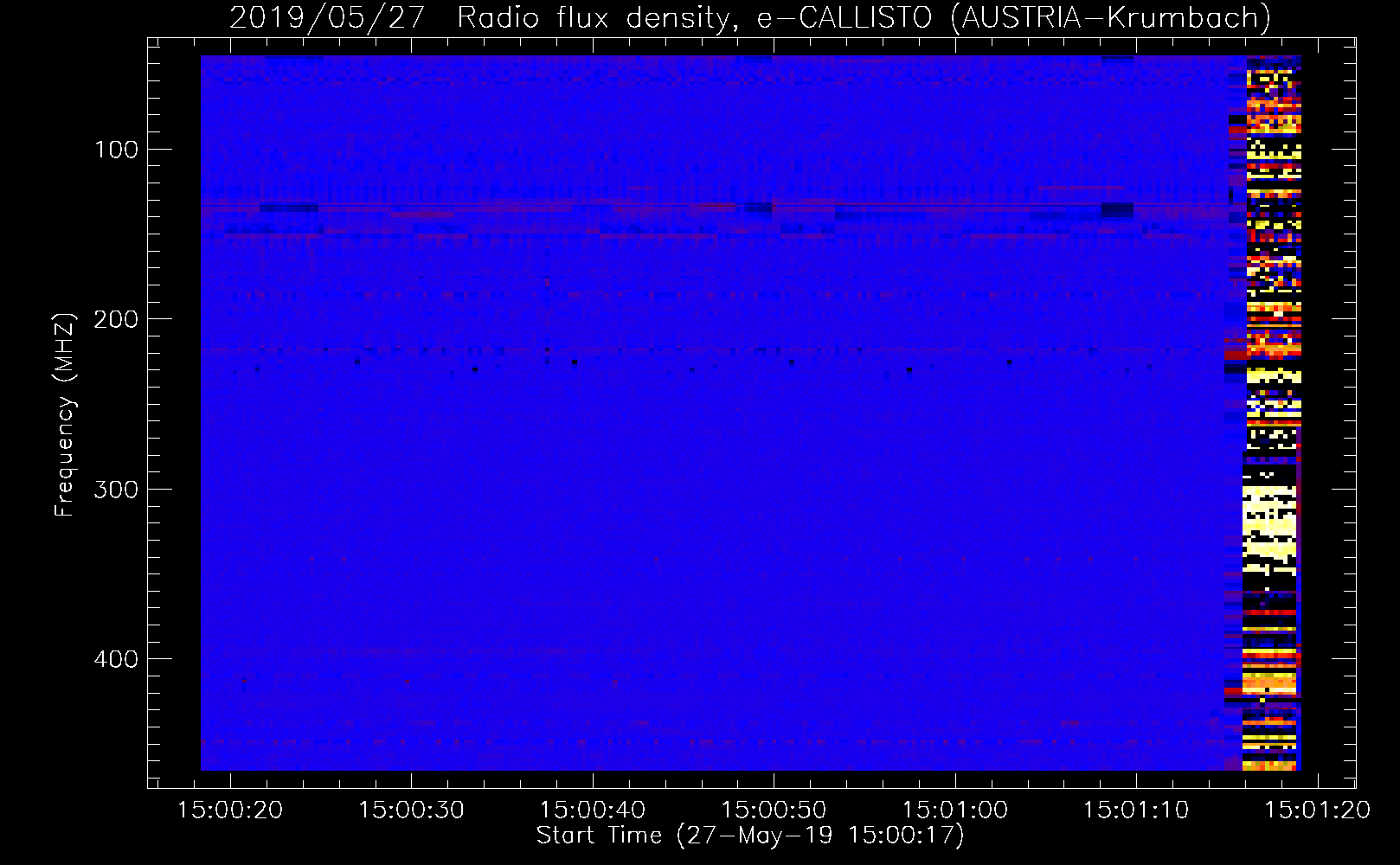Select the date '2019/05/27' in the title

pyautogui.click(x=327, y=17)
